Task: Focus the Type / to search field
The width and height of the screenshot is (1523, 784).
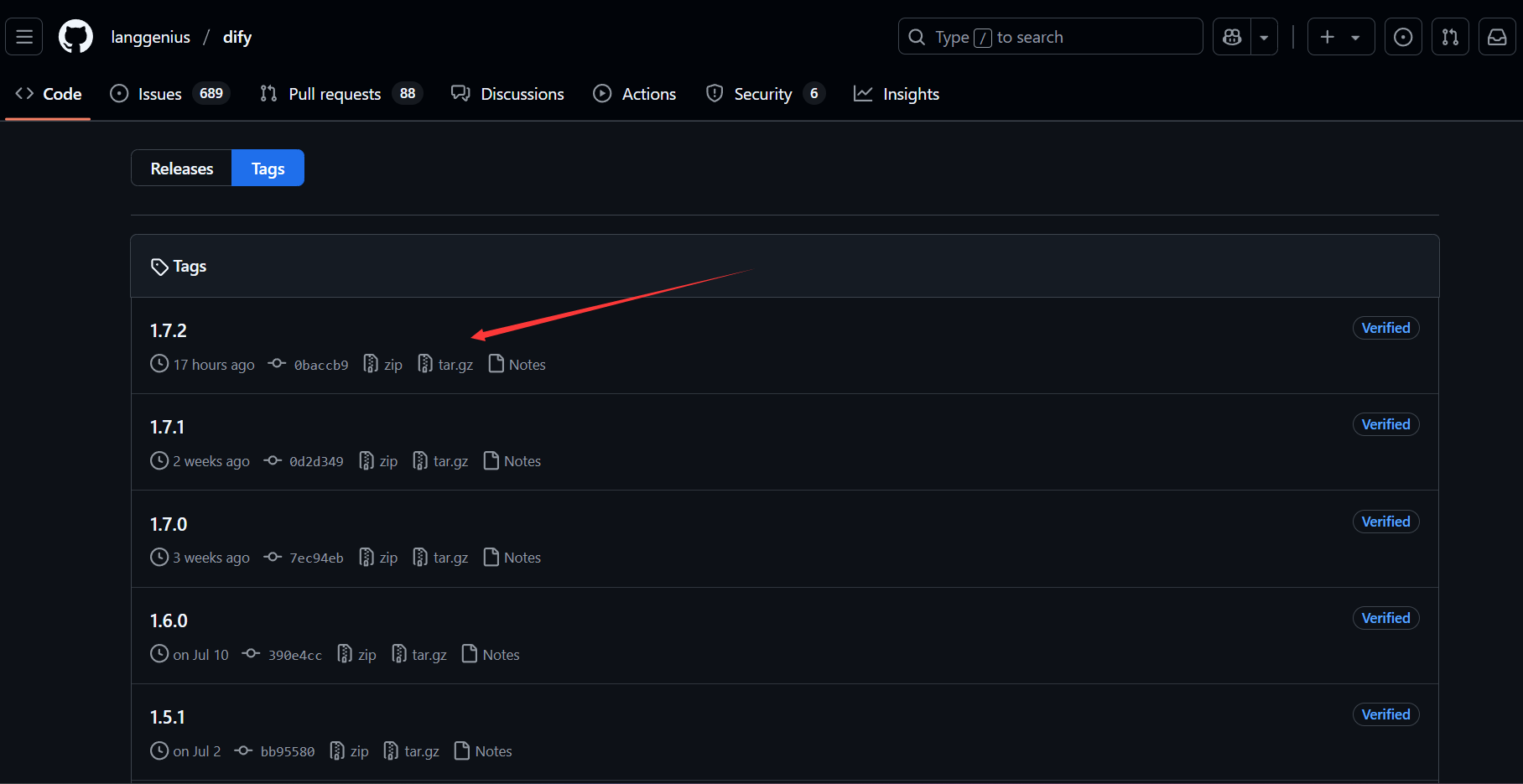Action: 1050,37
